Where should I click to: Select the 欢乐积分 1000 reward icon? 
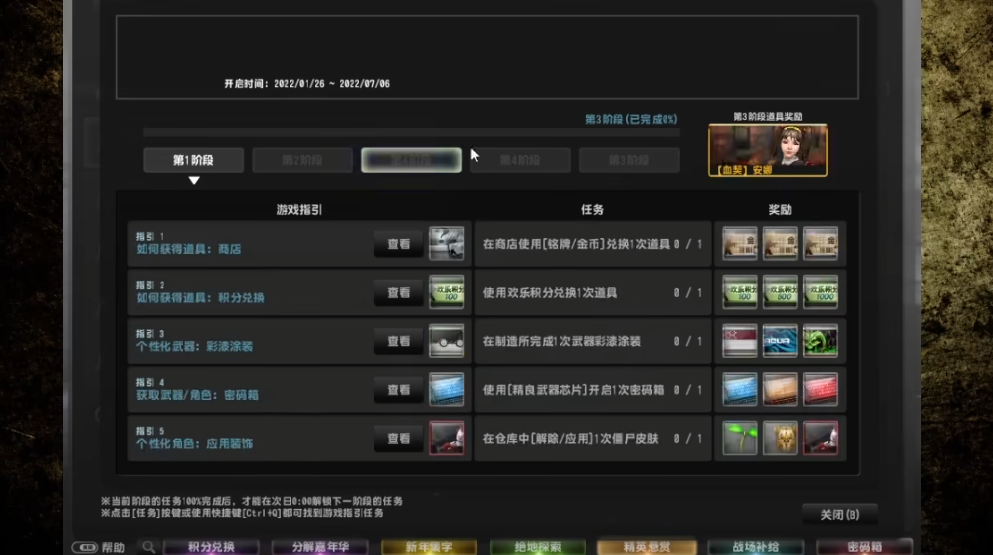821,293
